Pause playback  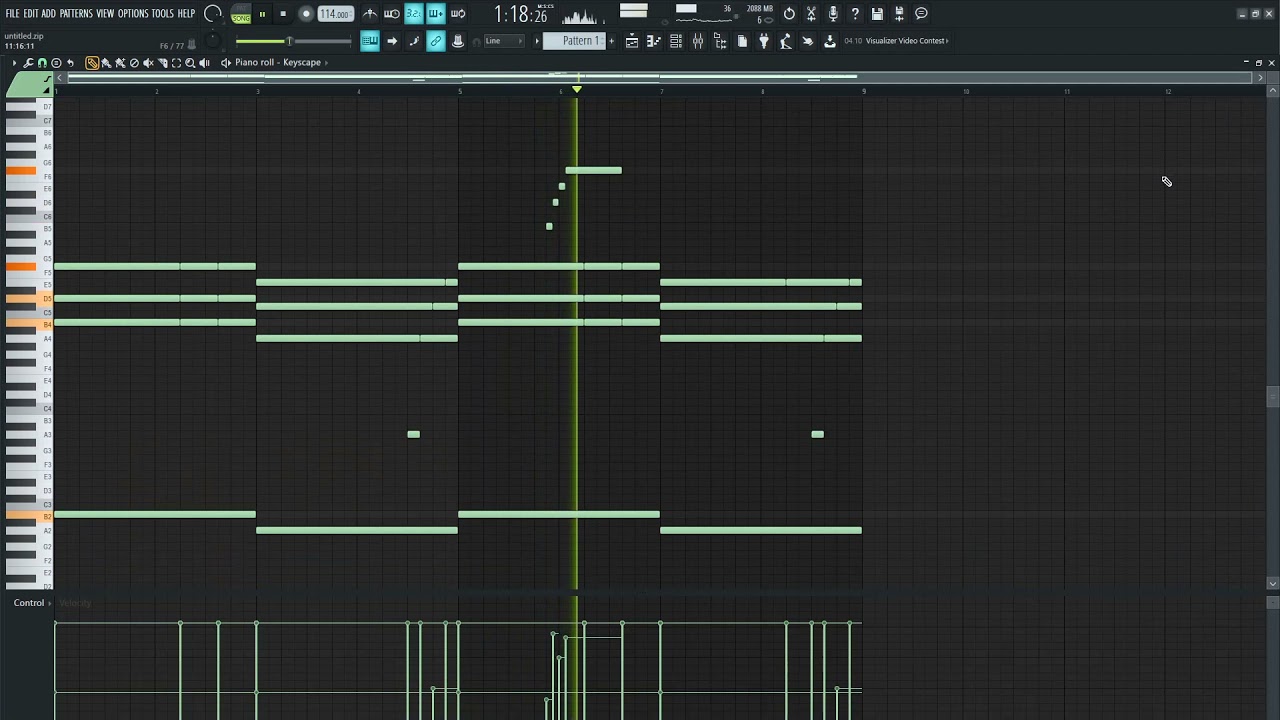(262, 14)
